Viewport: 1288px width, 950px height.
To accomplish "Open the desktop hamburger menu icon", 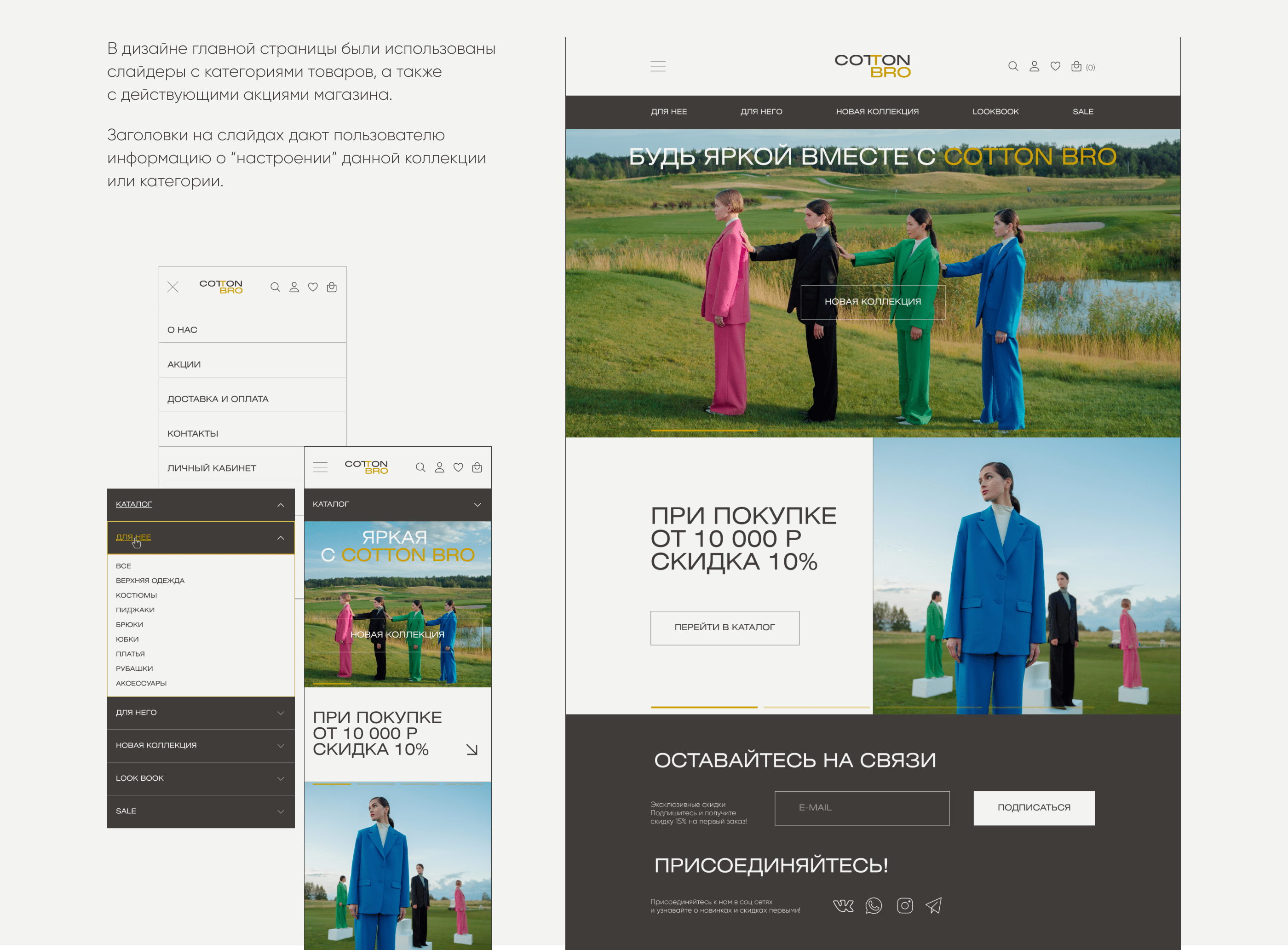I will click(x=658, y=66).
